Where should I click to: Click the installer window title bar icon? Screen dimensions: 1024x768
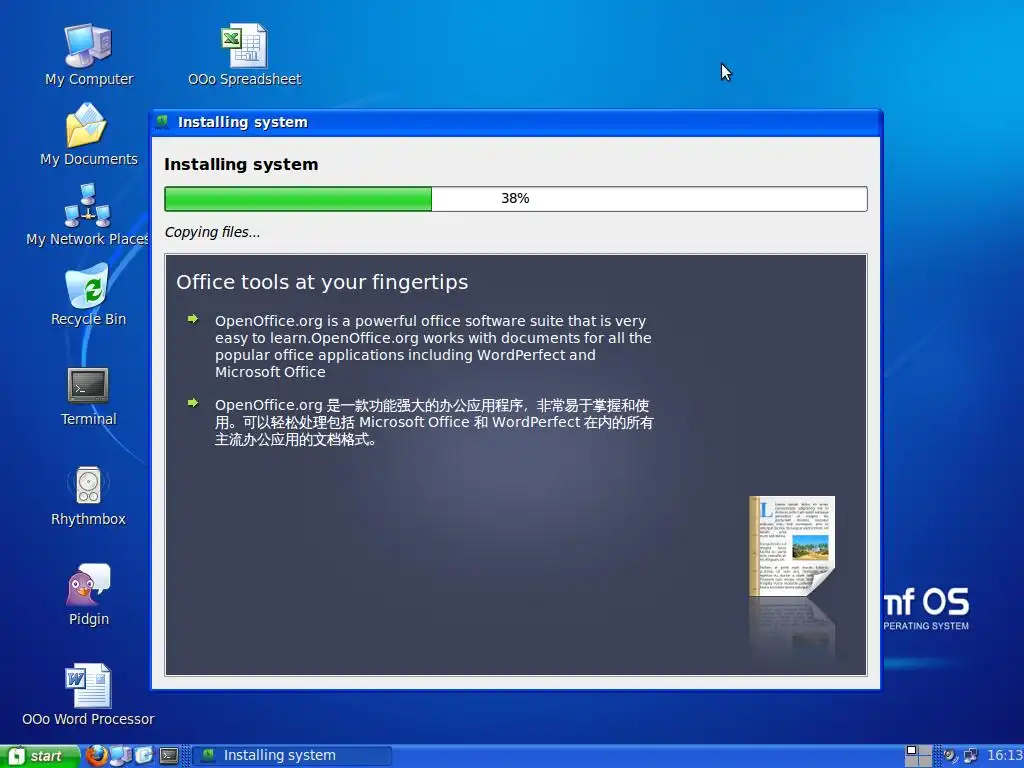point(163,121)
